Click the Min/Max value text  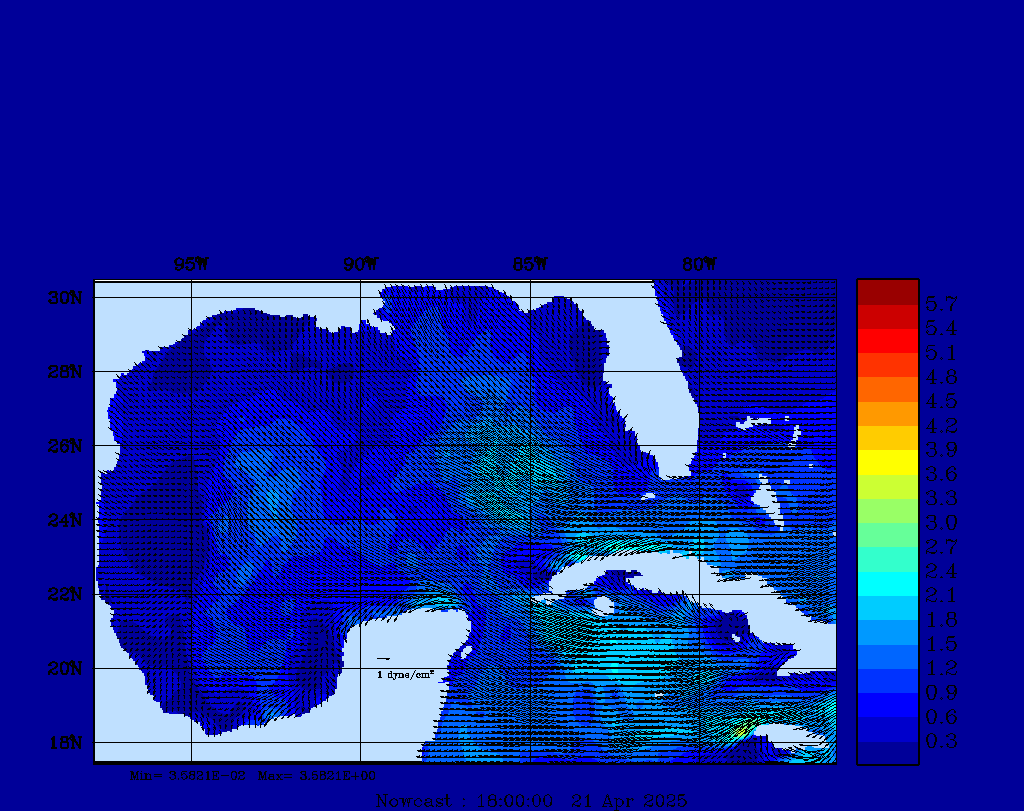253,775
